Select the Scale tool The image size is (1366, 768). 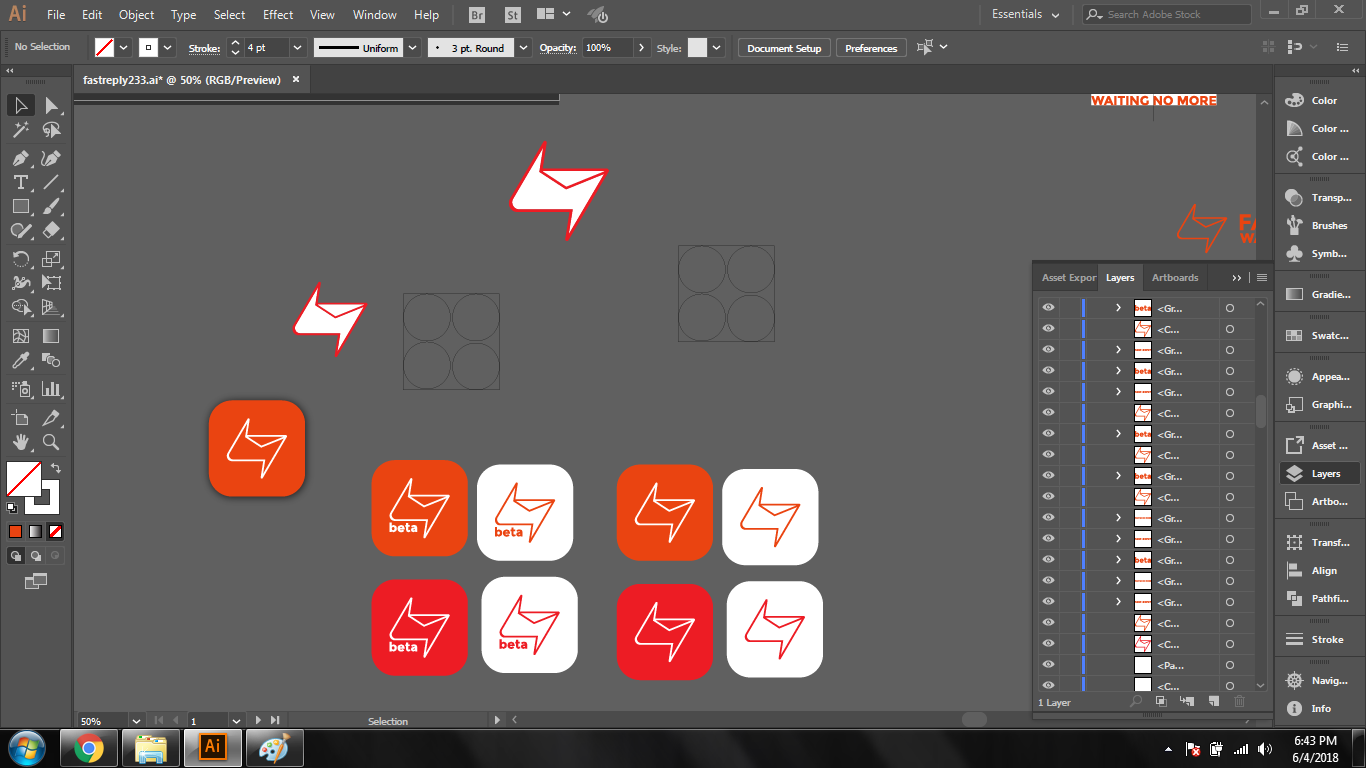(51, 259)
